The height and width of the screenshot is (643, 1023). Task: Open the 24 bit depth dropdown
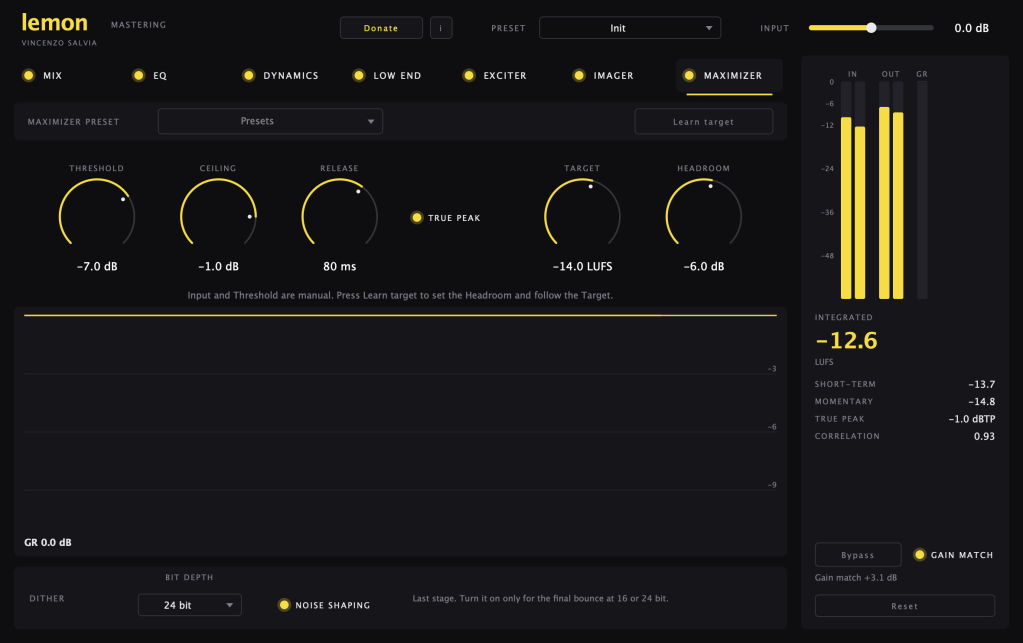click(x=190, y=605)
